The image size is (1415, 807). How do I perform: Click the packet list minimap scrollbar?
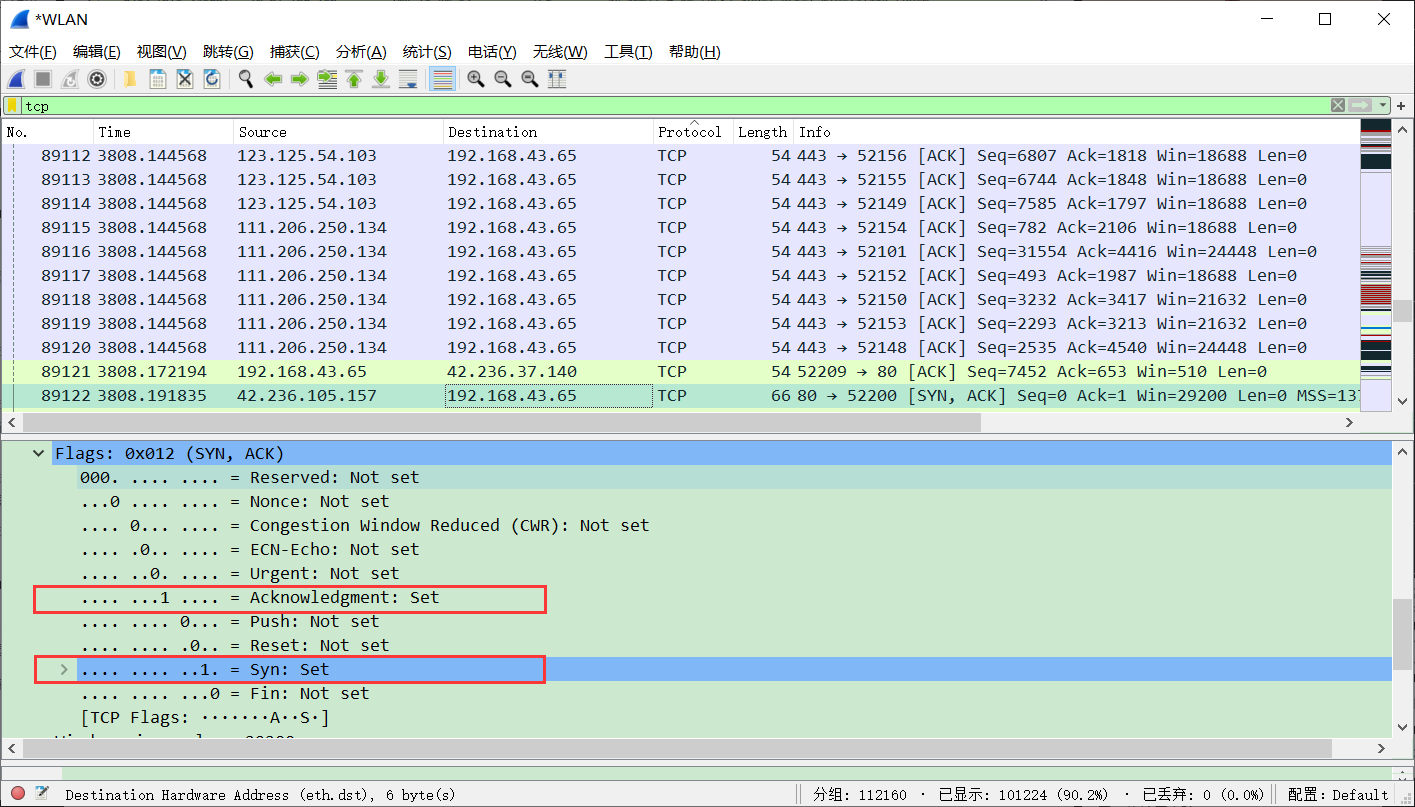pyautogui.click(x=1376, y=265)
